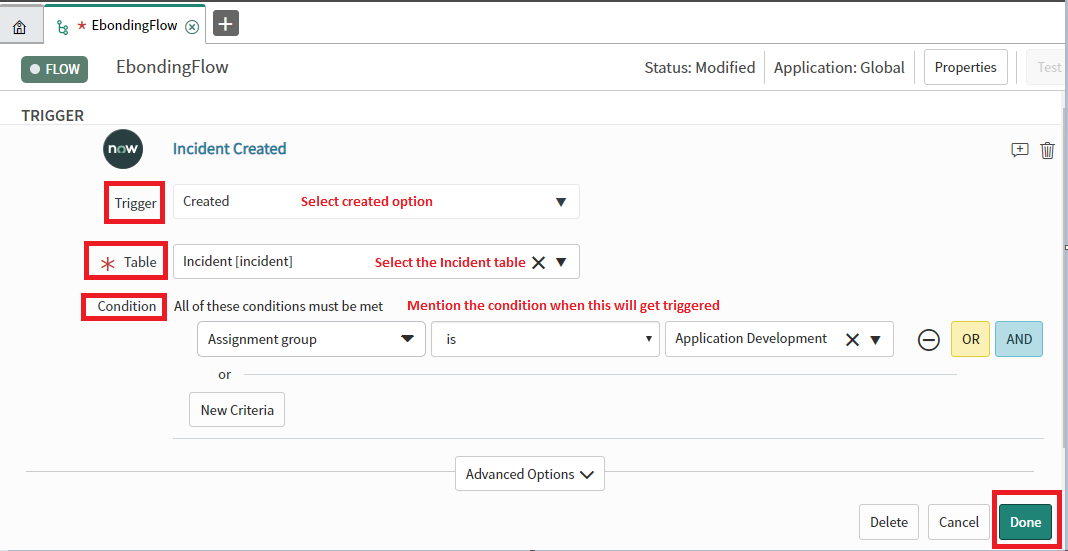Click the FLOW badge
This screenshot has height=551, width=1068.
pyautogui.click(x=54, y=69)
